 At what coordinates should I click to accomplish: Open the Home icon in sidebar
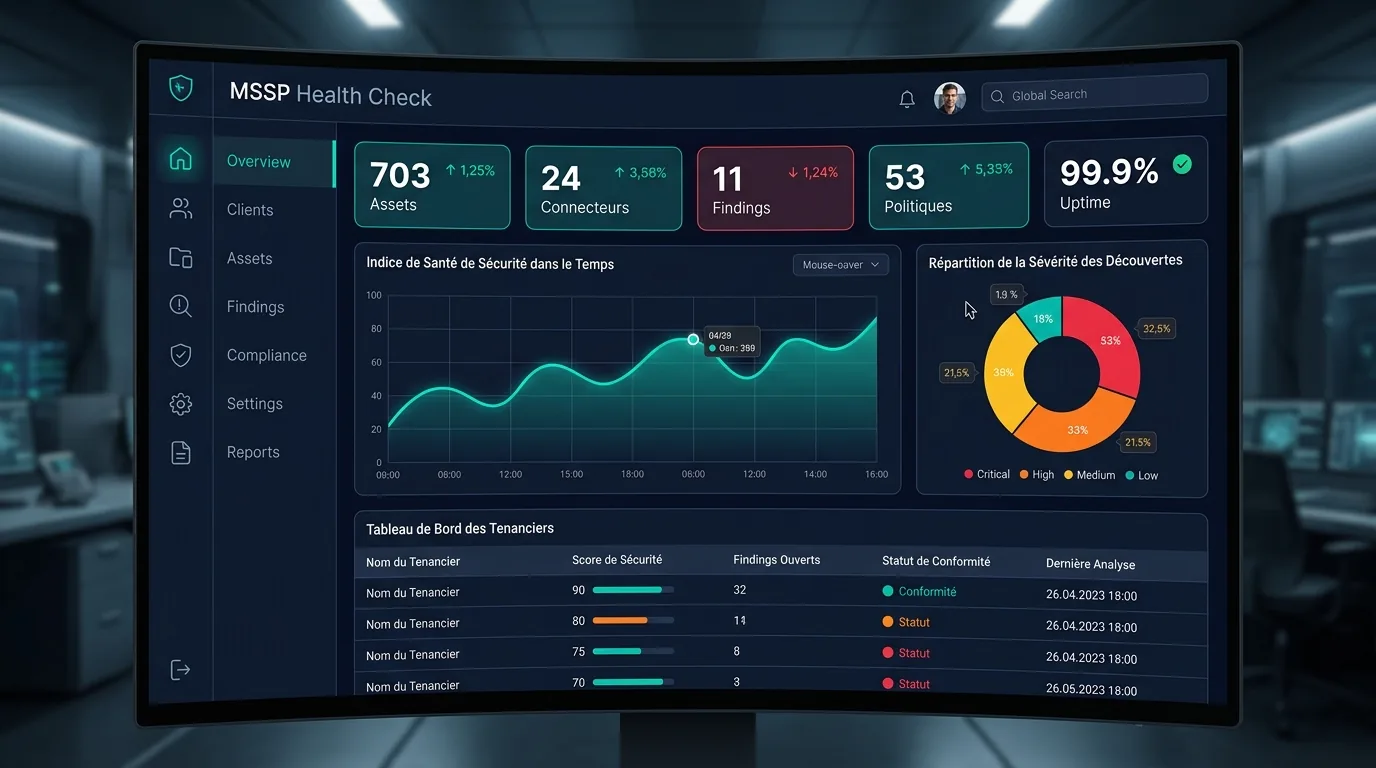tap(181, 158)
